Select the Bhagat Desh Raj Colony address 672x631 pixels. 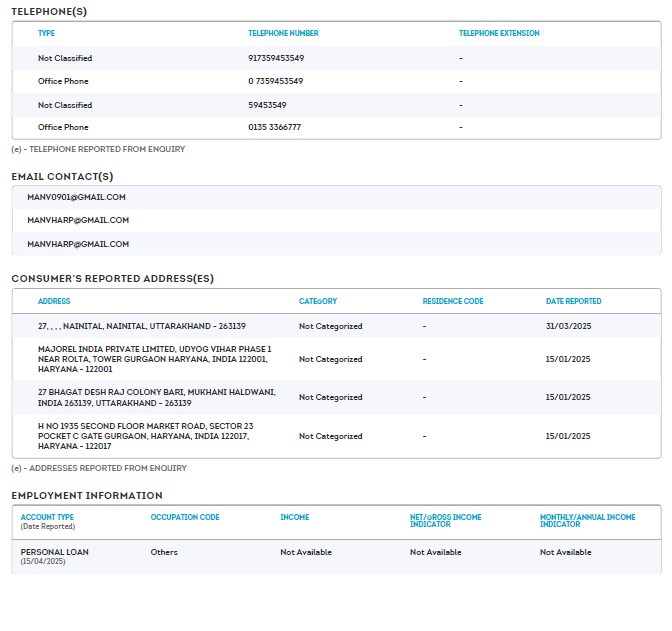pos(156,397)
